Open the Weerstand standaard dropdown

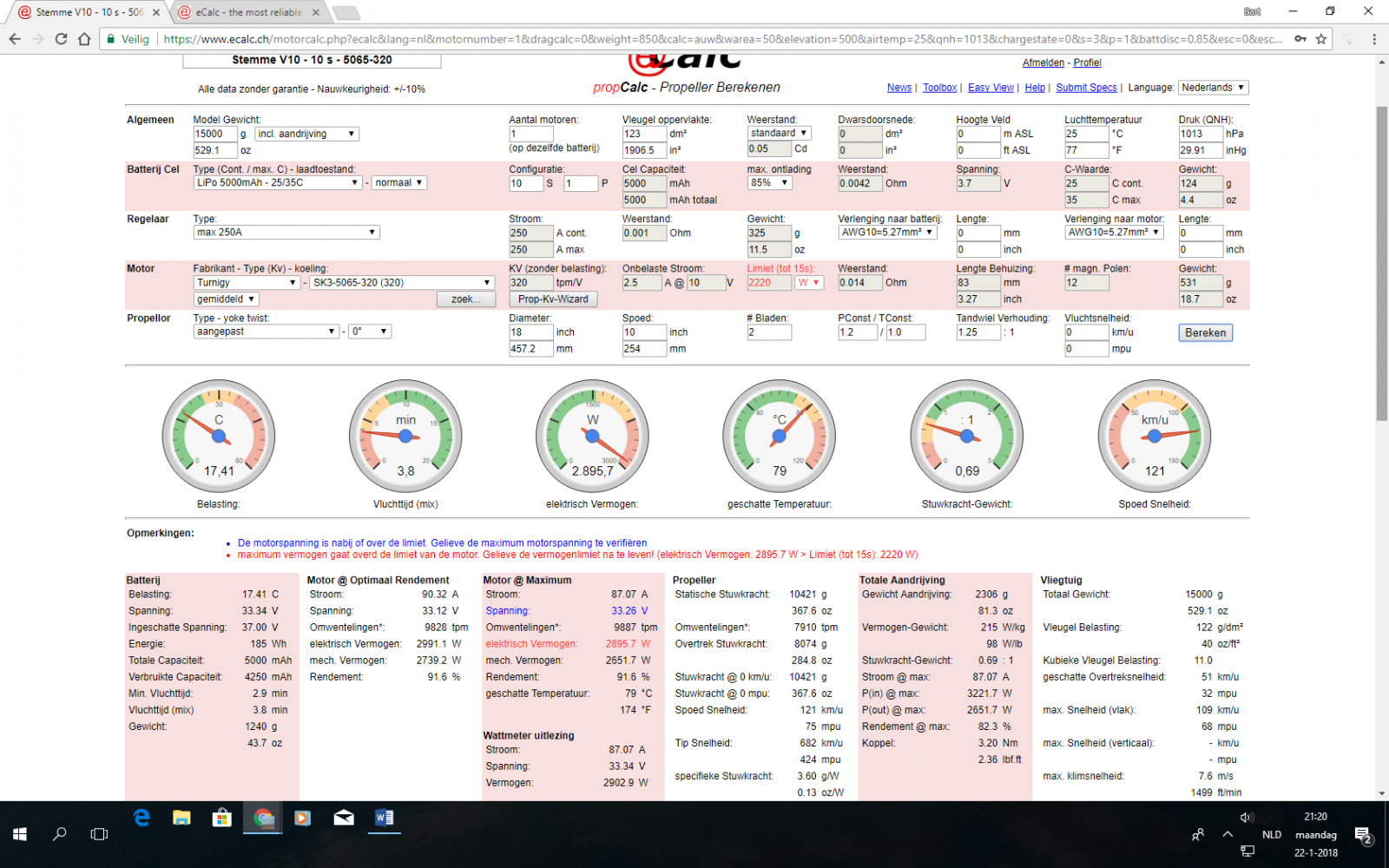779,133
